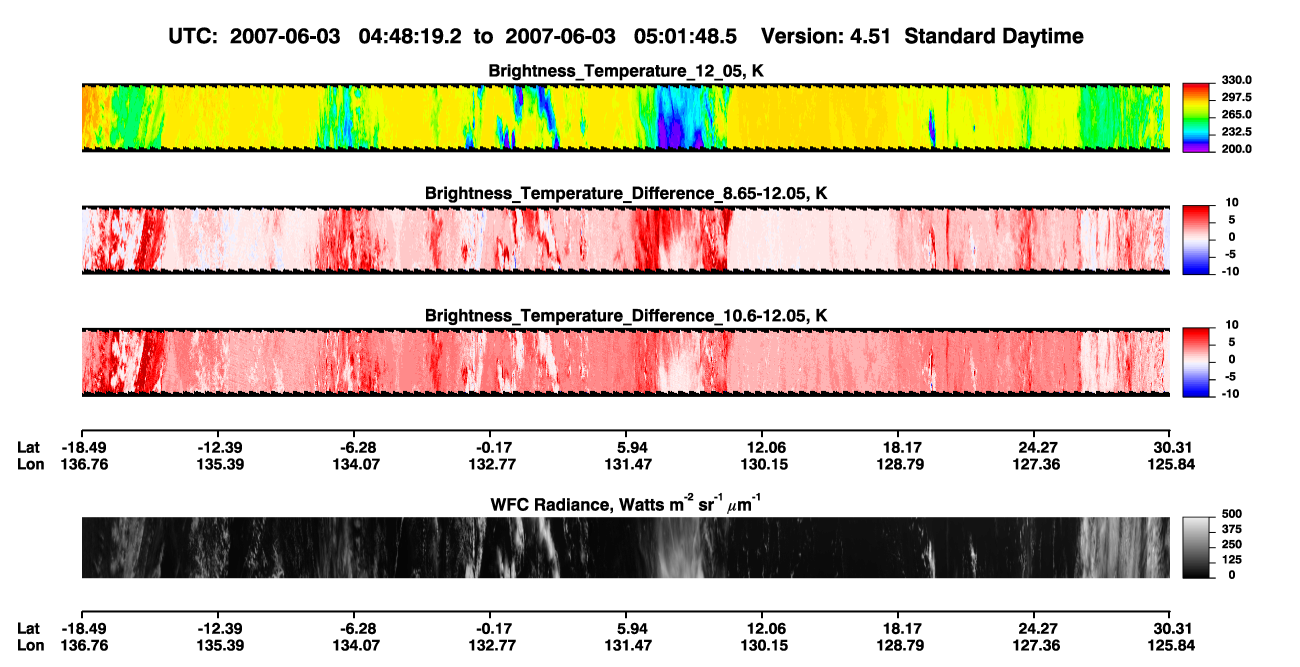Click the 'Lat' axis label above the WFC Radiance panel

(x=28, y=447)
